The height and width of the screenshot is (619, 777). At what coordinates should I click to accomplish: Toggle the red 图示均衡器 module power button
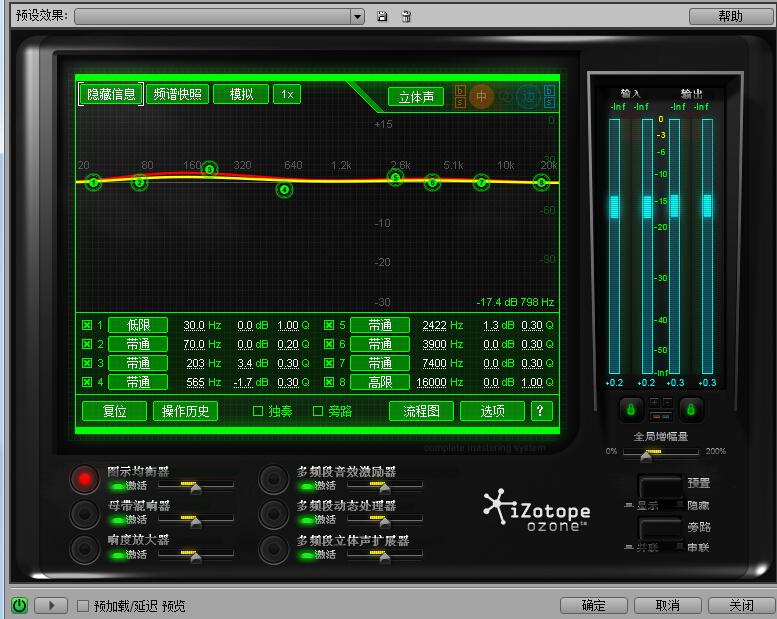pyautogui.click(x=85, y=480)
